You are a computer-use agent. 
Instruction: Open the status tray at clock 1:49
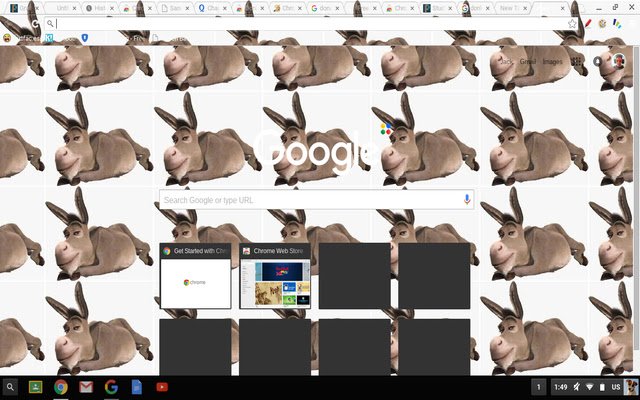tap(561, 387)
